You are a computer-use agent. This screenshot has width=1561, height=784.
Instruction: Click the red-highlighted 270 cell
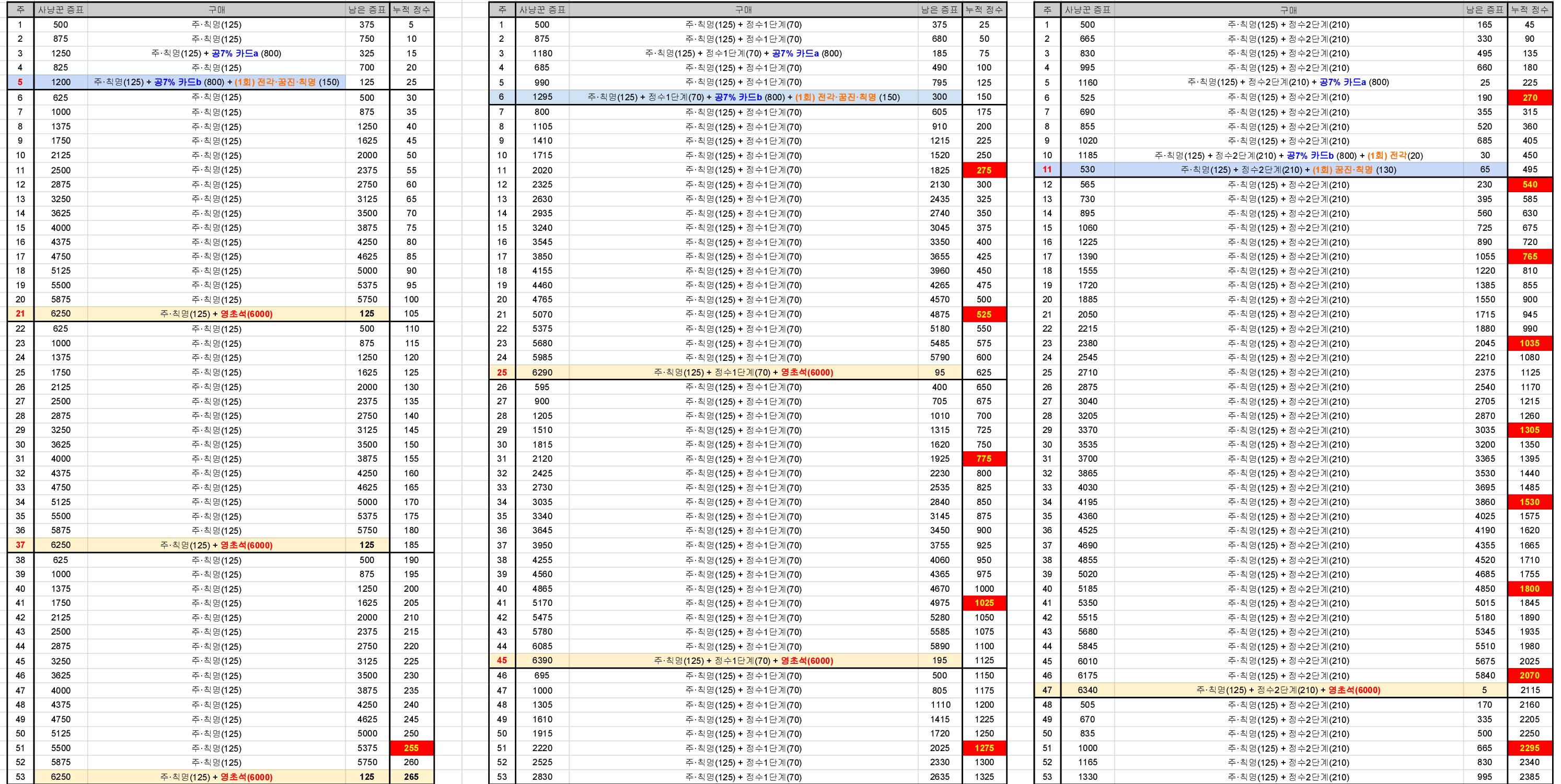(1529, 98)
